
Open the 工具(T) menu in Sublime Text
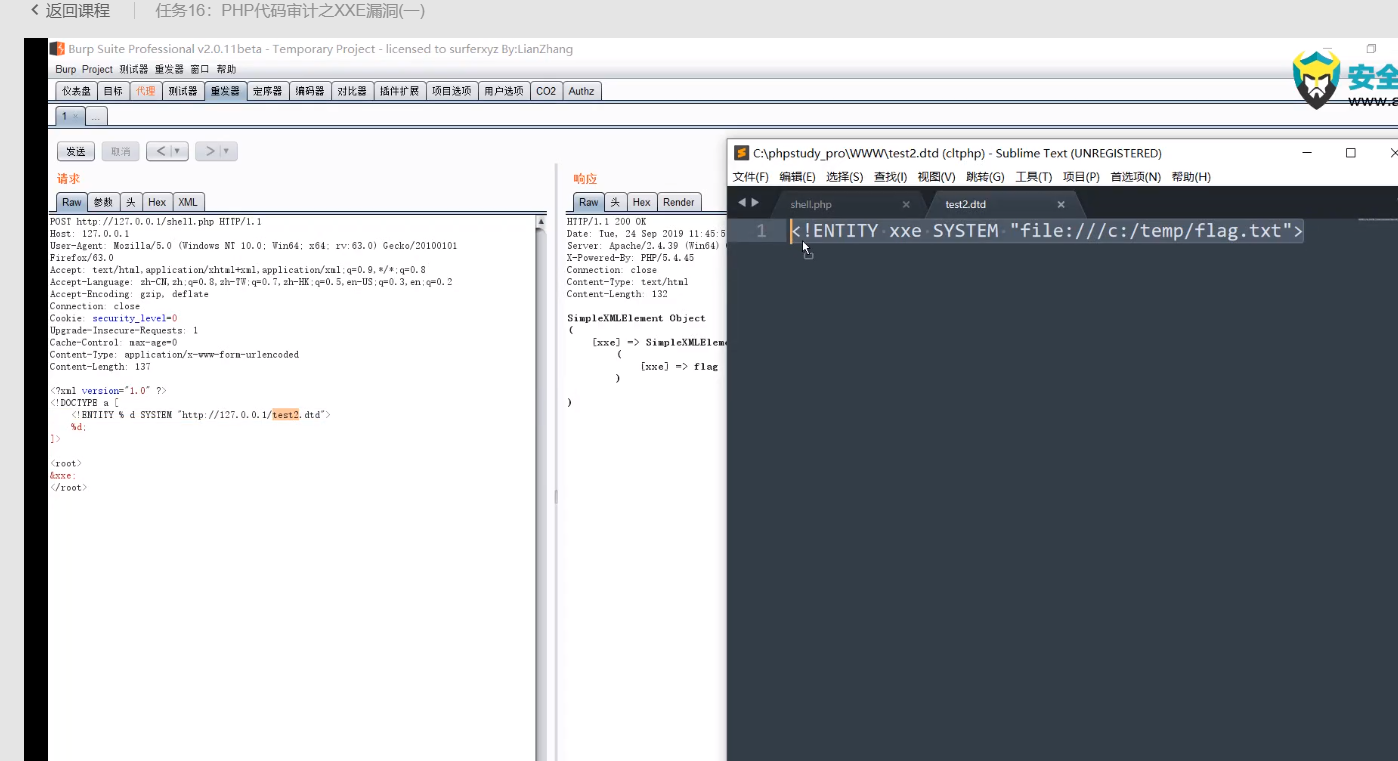(x=1034, y=177)
